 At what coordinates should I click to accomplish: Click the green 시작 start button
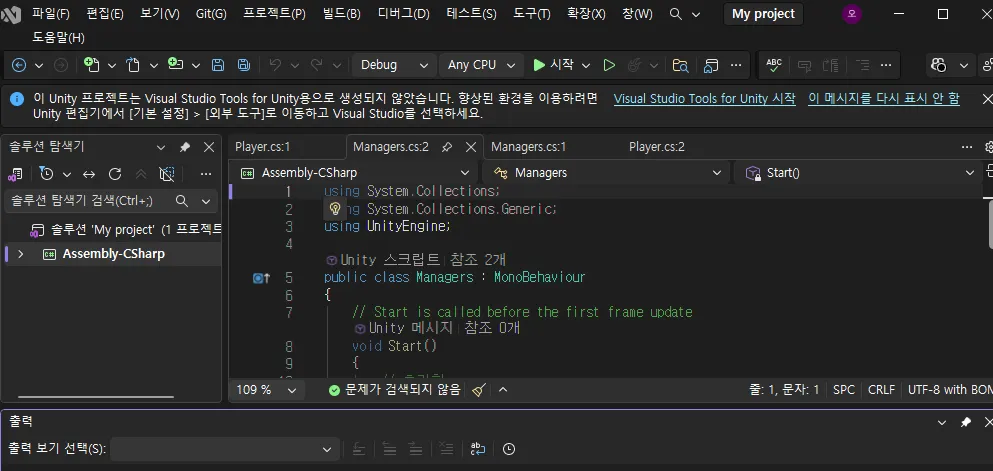553,65
